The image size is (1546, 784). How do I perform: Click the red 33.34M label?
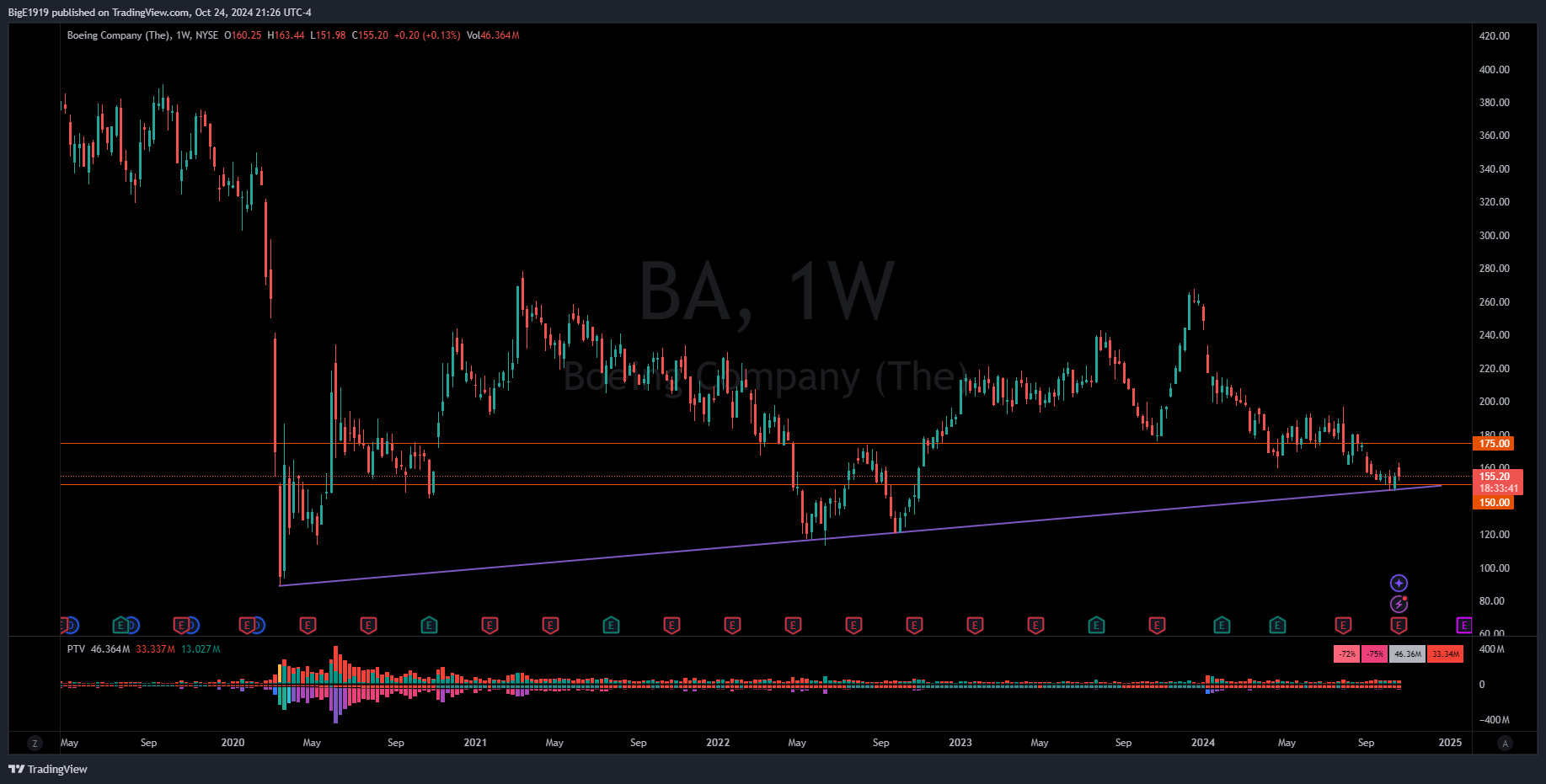coord(1446,653)
